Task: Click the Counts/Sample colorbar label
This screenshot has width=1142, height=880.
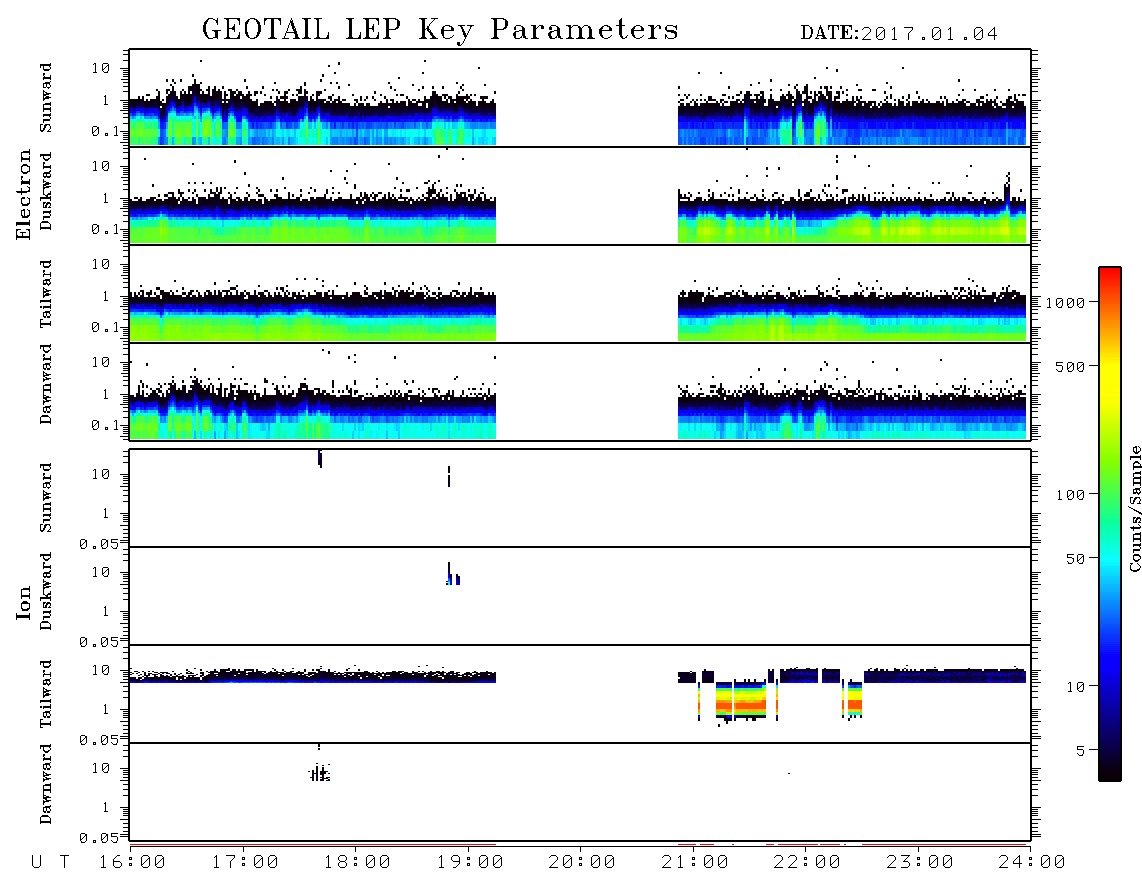Action: (x=1134, y=508)
